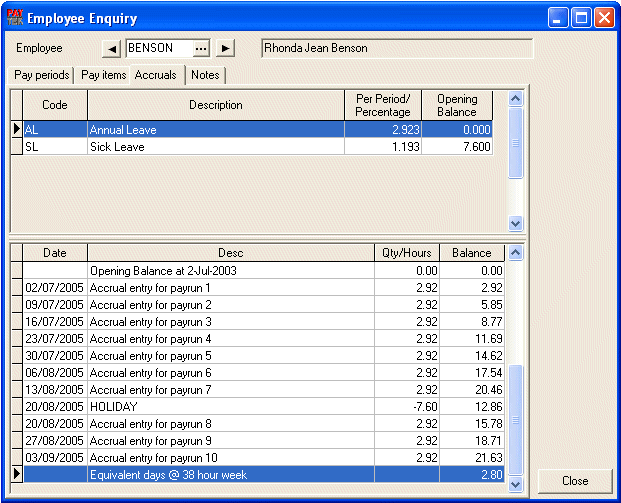Click the Close button
621x503 pixels.
point(575,481)
